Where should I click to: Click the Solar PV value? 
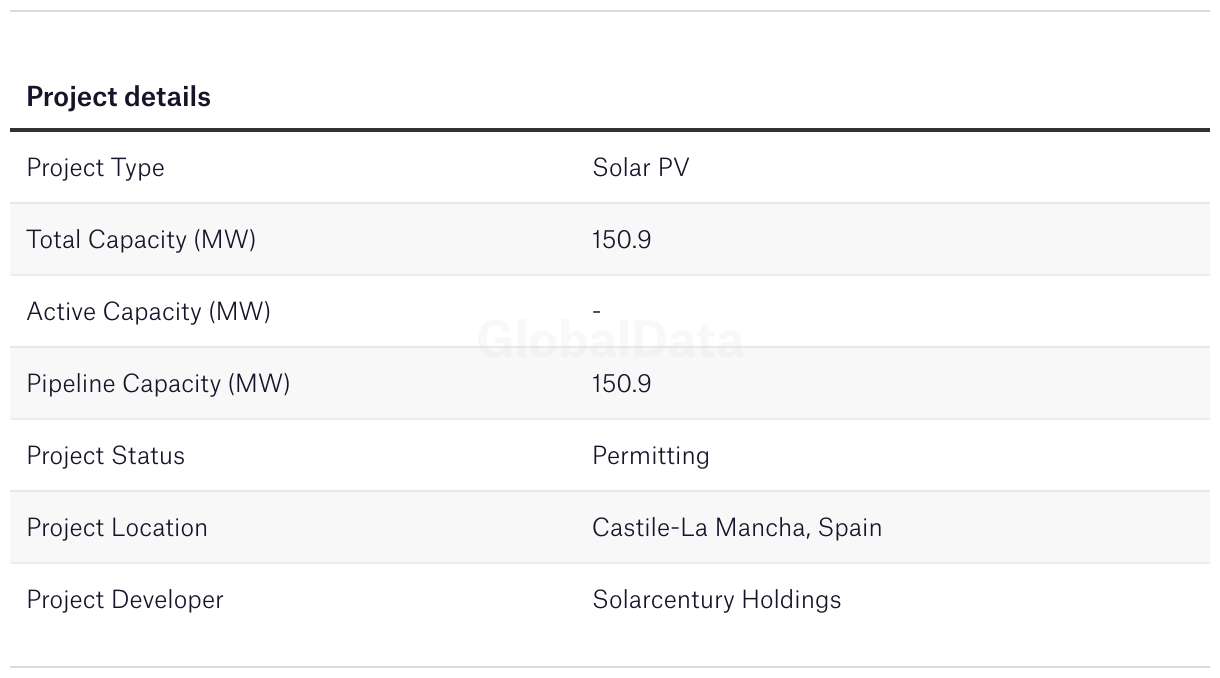[640, 168]
